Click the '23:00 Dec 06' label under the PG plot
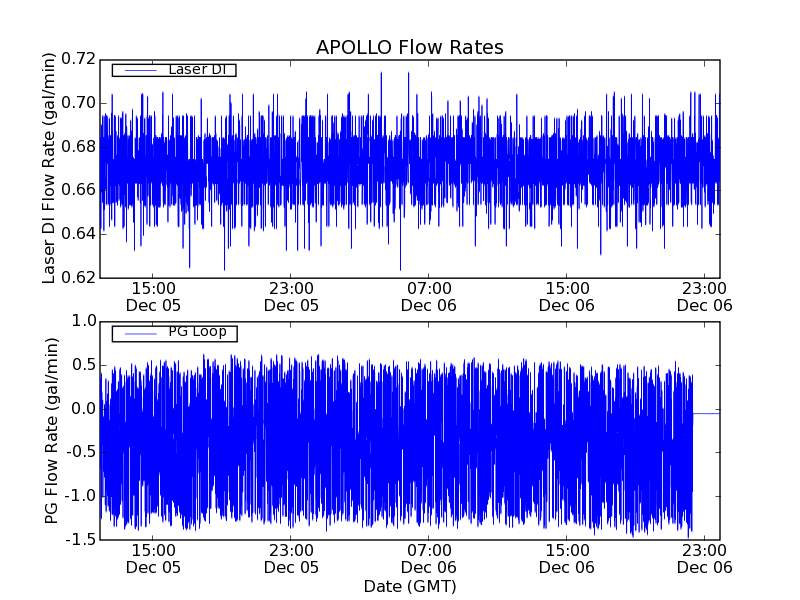Screen dimensions: 800x600 [705, 559]
